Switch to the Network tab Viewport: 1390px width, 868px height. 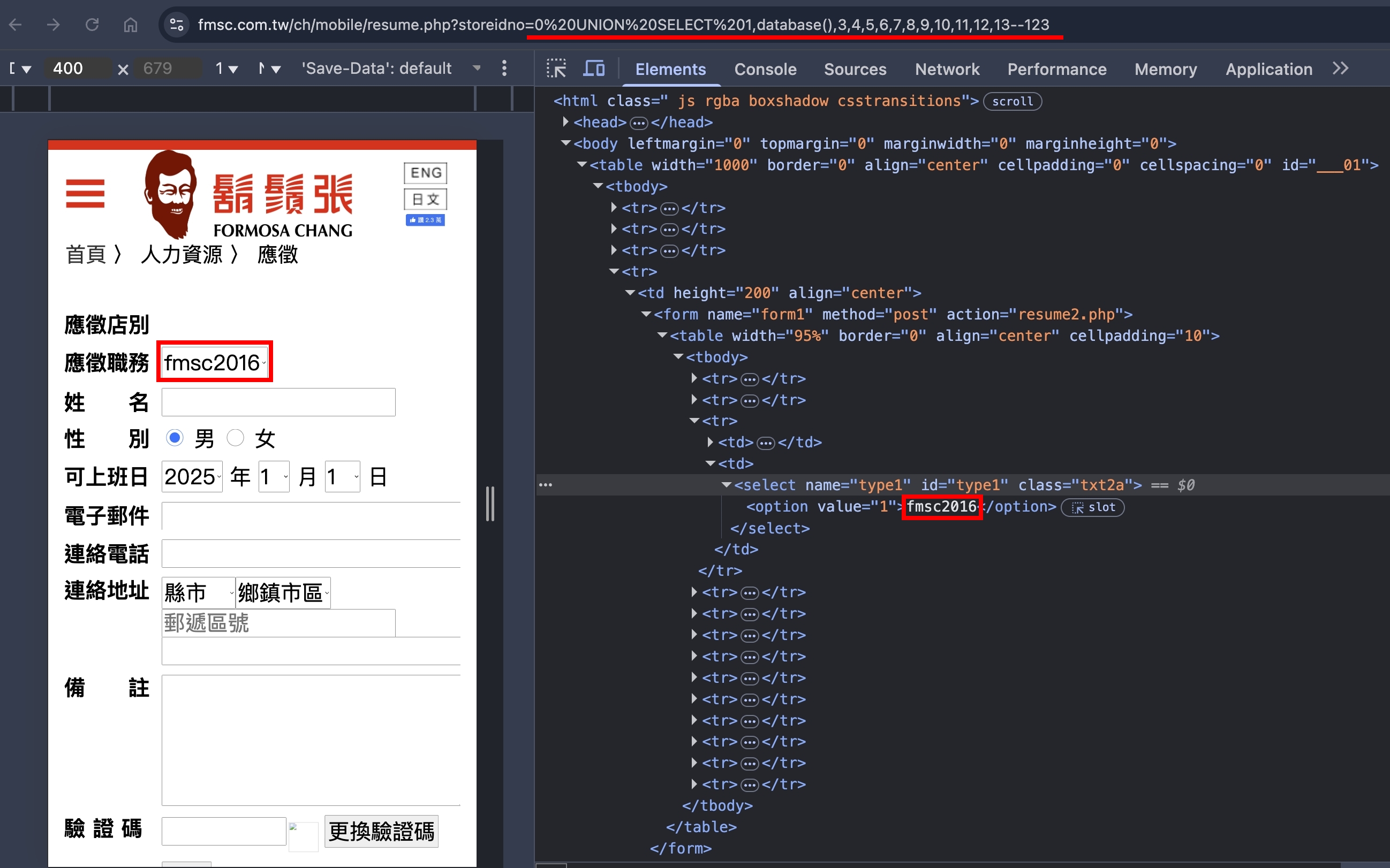(x=947, y=69)
